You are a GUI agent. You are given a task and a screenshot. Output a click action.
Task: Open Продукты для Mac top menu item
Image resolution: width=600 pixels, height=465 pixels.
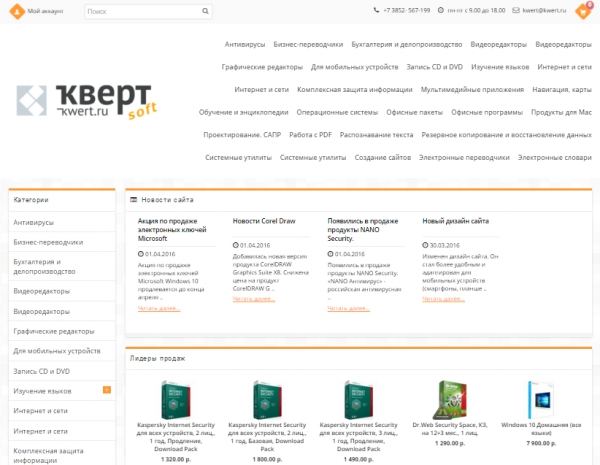(561, 112)
